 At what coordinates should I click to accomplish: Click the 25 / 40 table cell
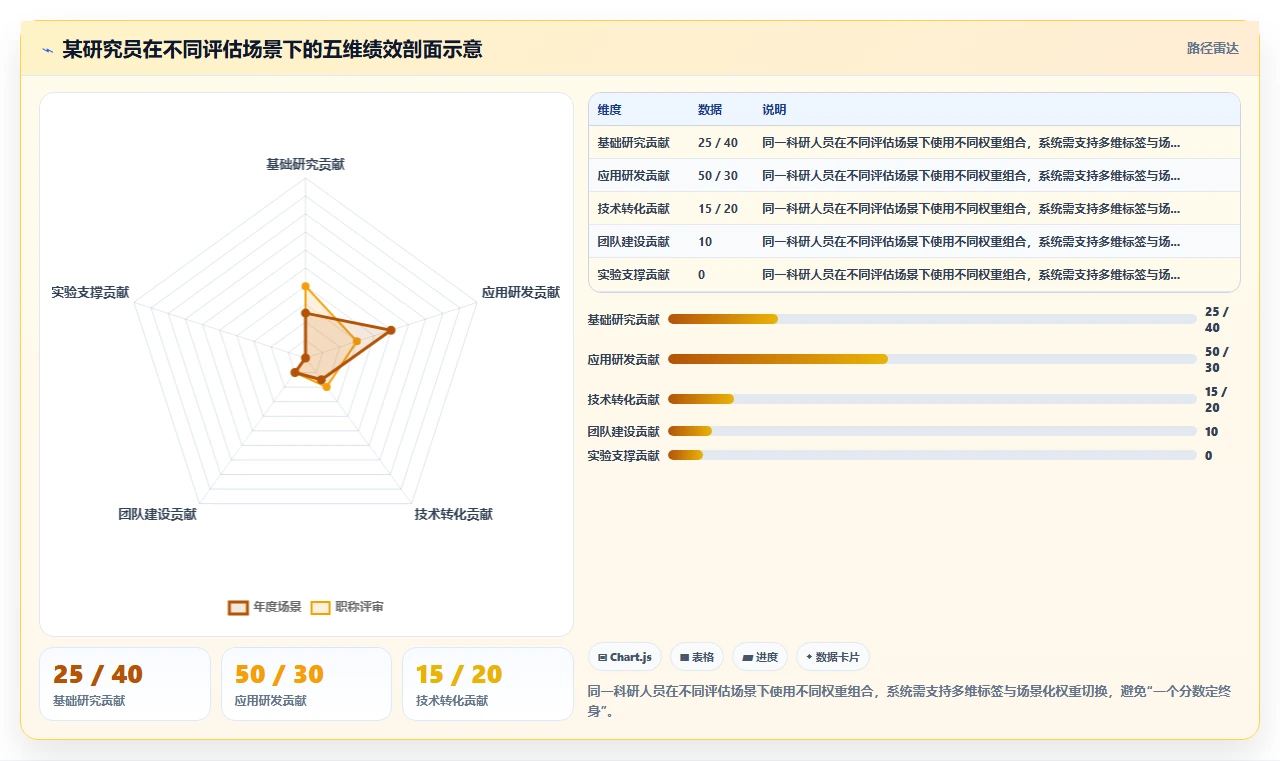[718, 143]
